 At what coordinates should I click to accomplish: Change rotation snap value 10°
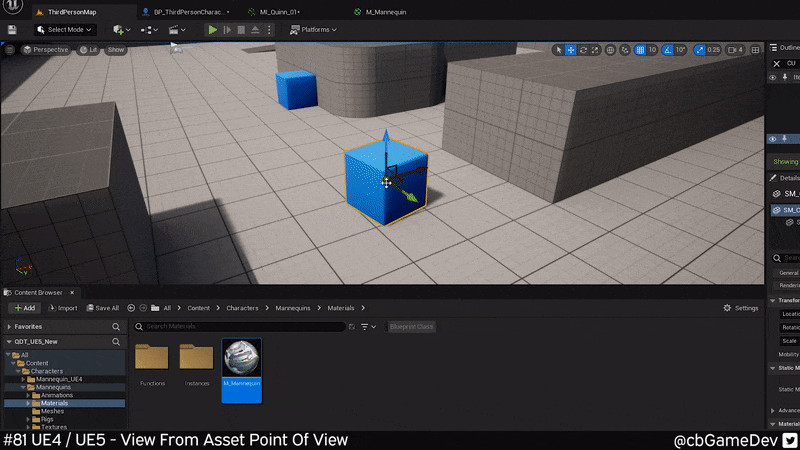pyautogui.click(x=680, y=49)
